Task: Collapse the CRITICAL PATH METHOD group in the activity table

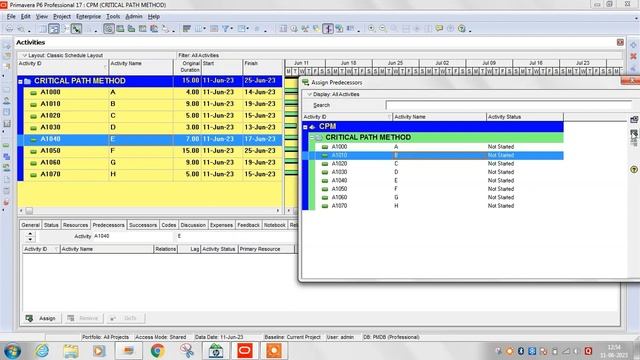Action: [20, 81]
